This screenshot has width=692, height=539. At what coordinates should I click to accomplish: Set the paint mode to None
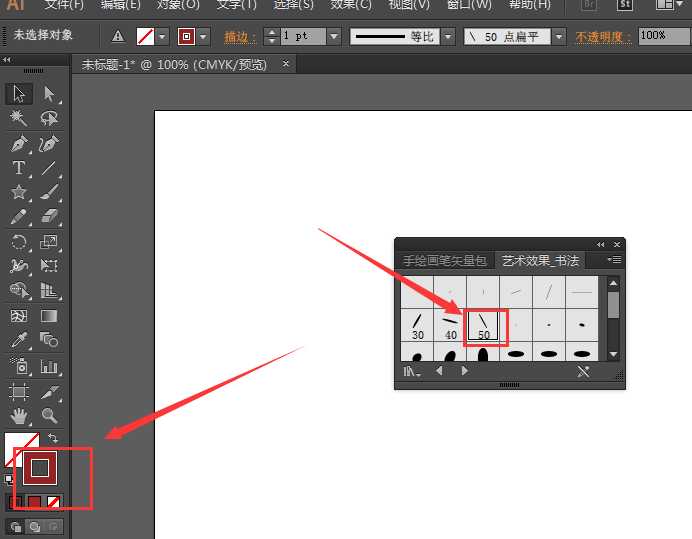(53, 502)
